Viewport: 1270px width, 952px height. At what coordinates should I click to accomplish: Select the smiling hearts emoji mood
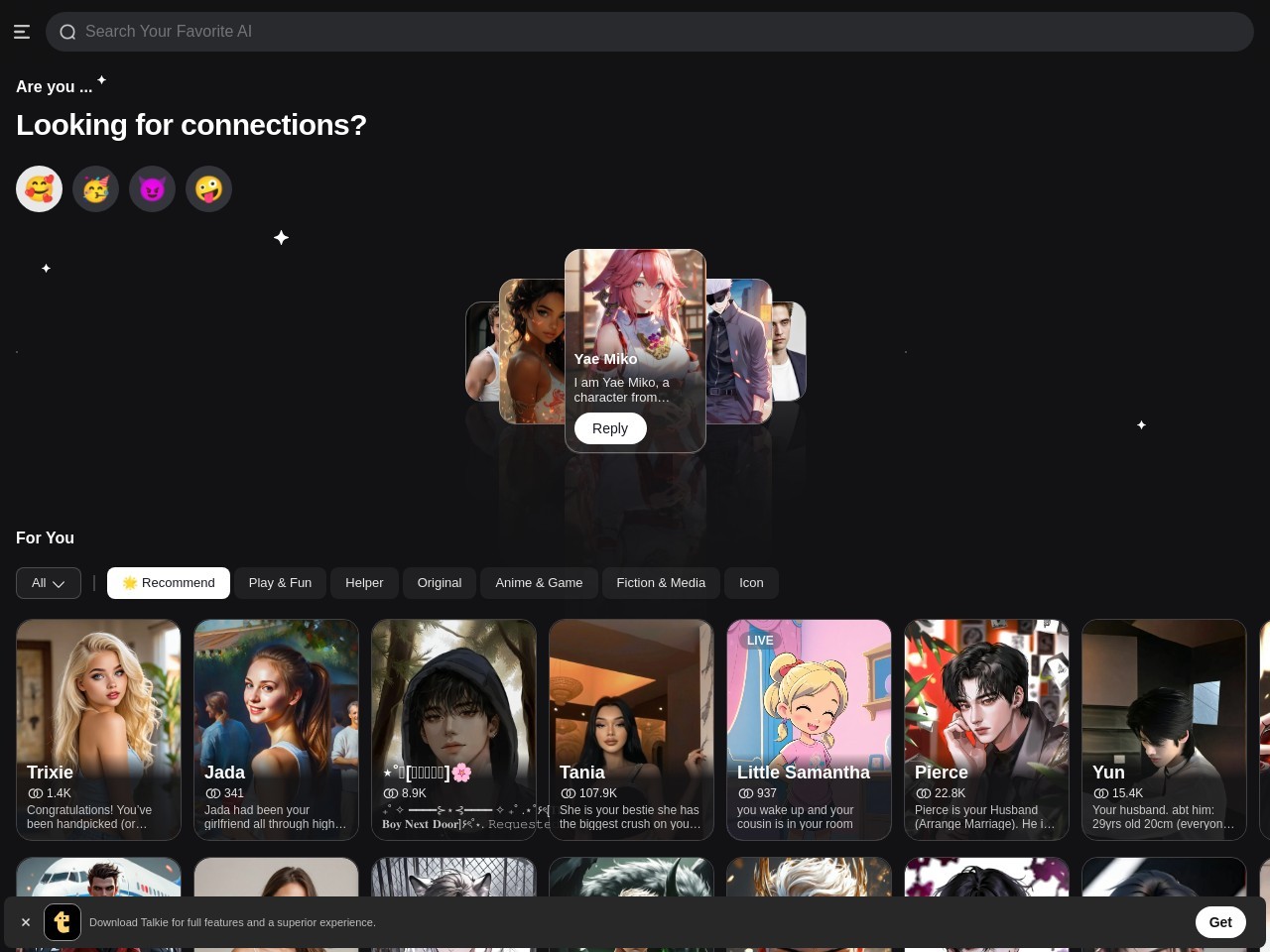39,188
